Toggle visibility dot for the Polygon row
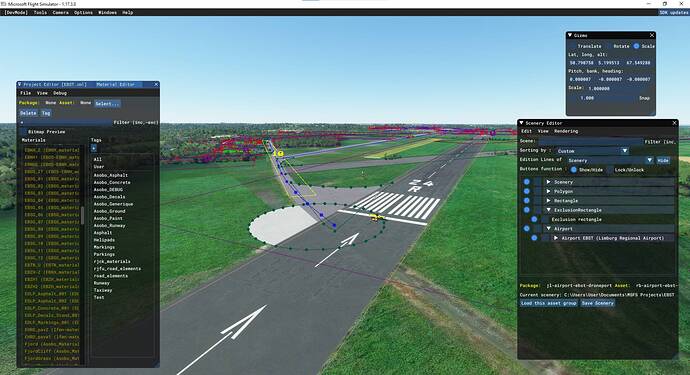The height and width of the screenshot is (375, 690). click(527, 191)
